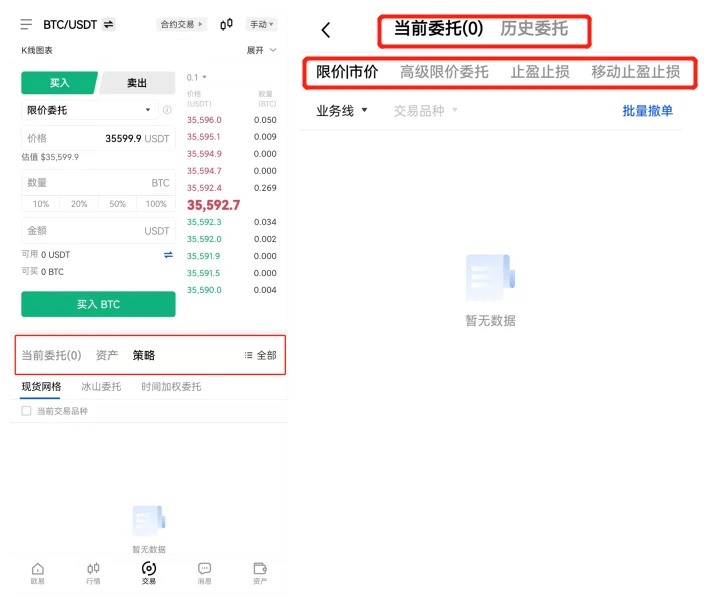The width and height of the screenshot is (711, 604).
Task: Expand the K线图表 section via 展开
Action: [x=261, y=50]
